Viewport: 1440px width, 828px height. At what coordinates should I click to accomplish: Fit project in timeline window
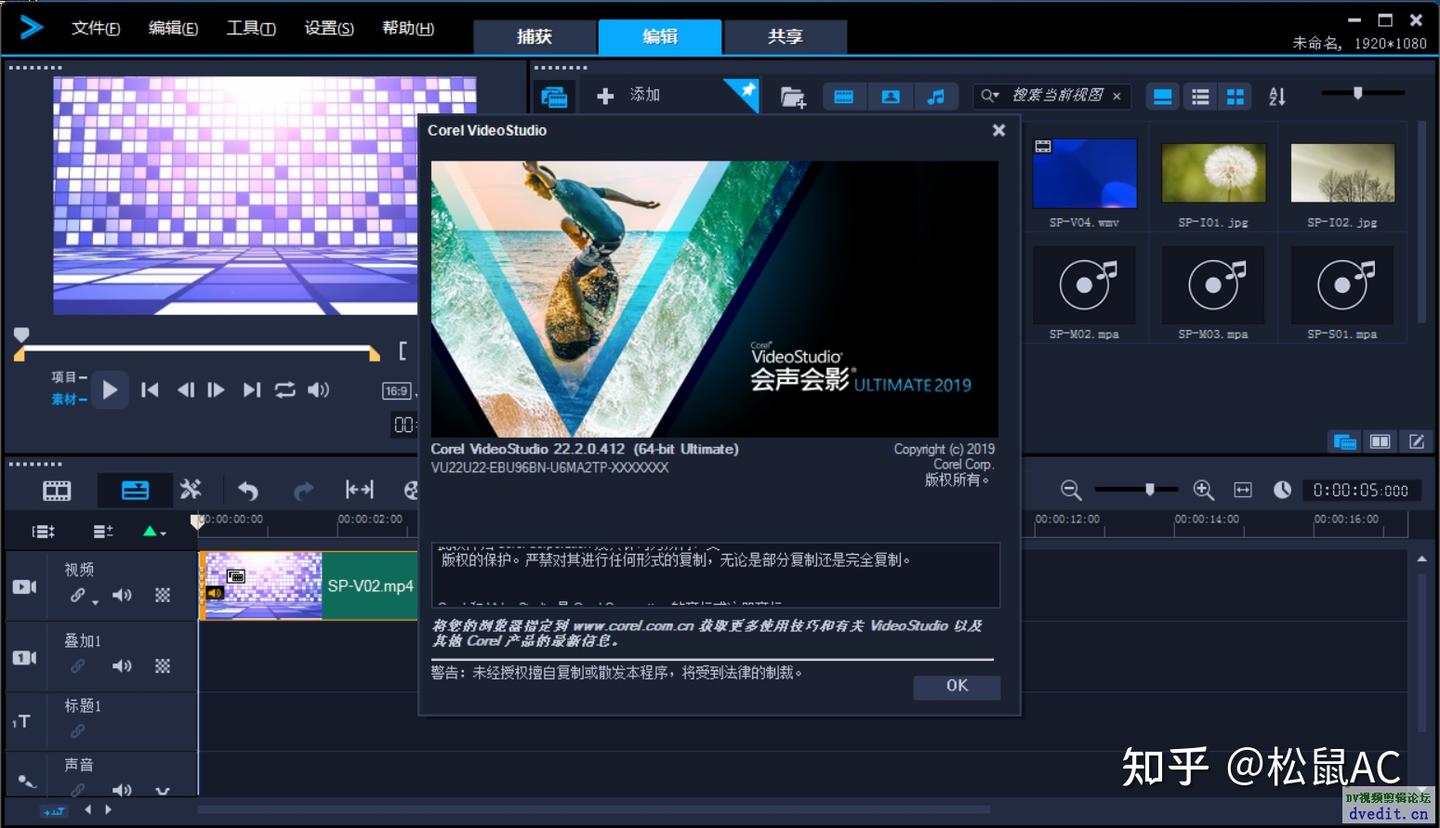[x=1243, y=490]
